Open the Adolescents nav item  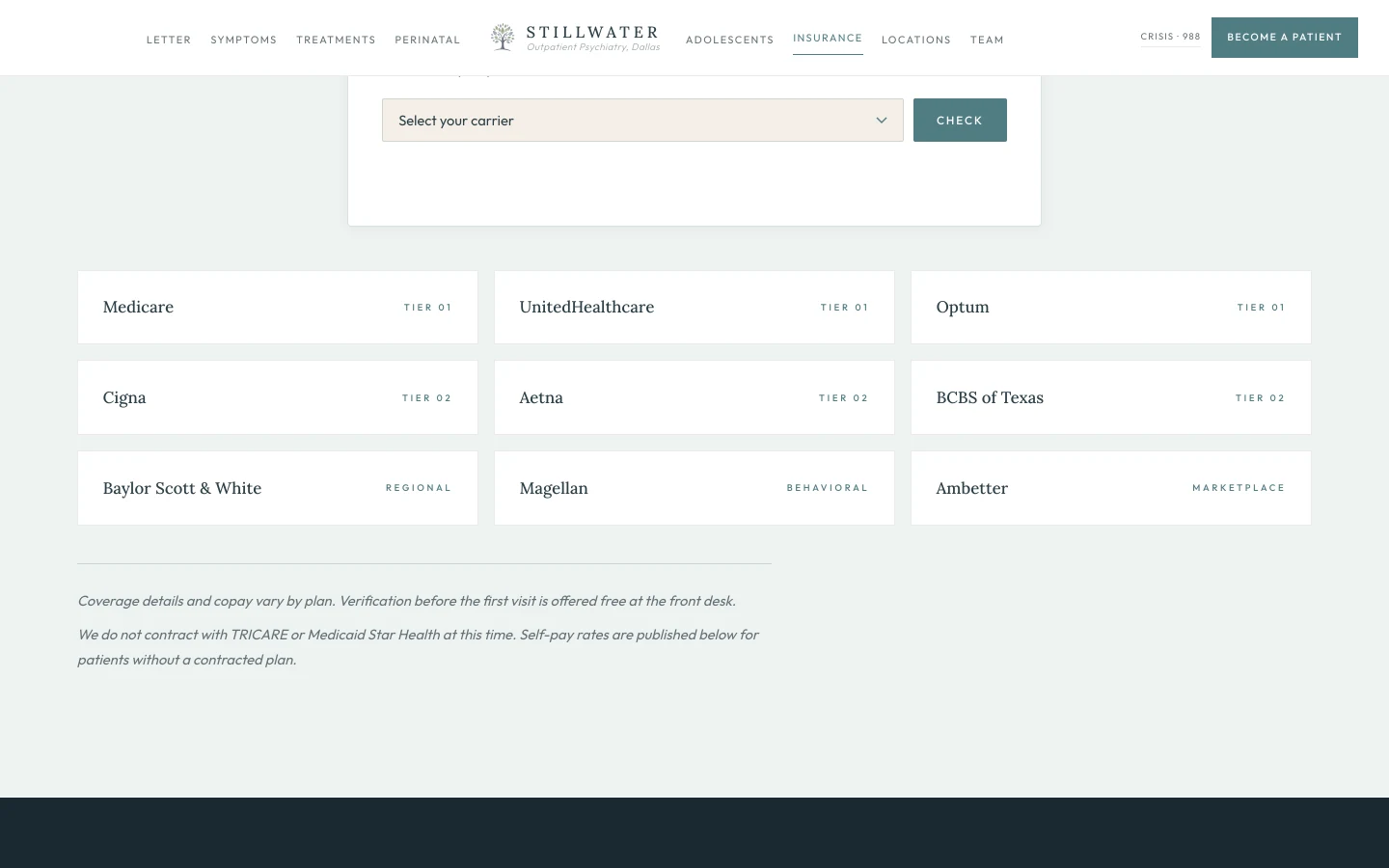(x=729, y=40)
